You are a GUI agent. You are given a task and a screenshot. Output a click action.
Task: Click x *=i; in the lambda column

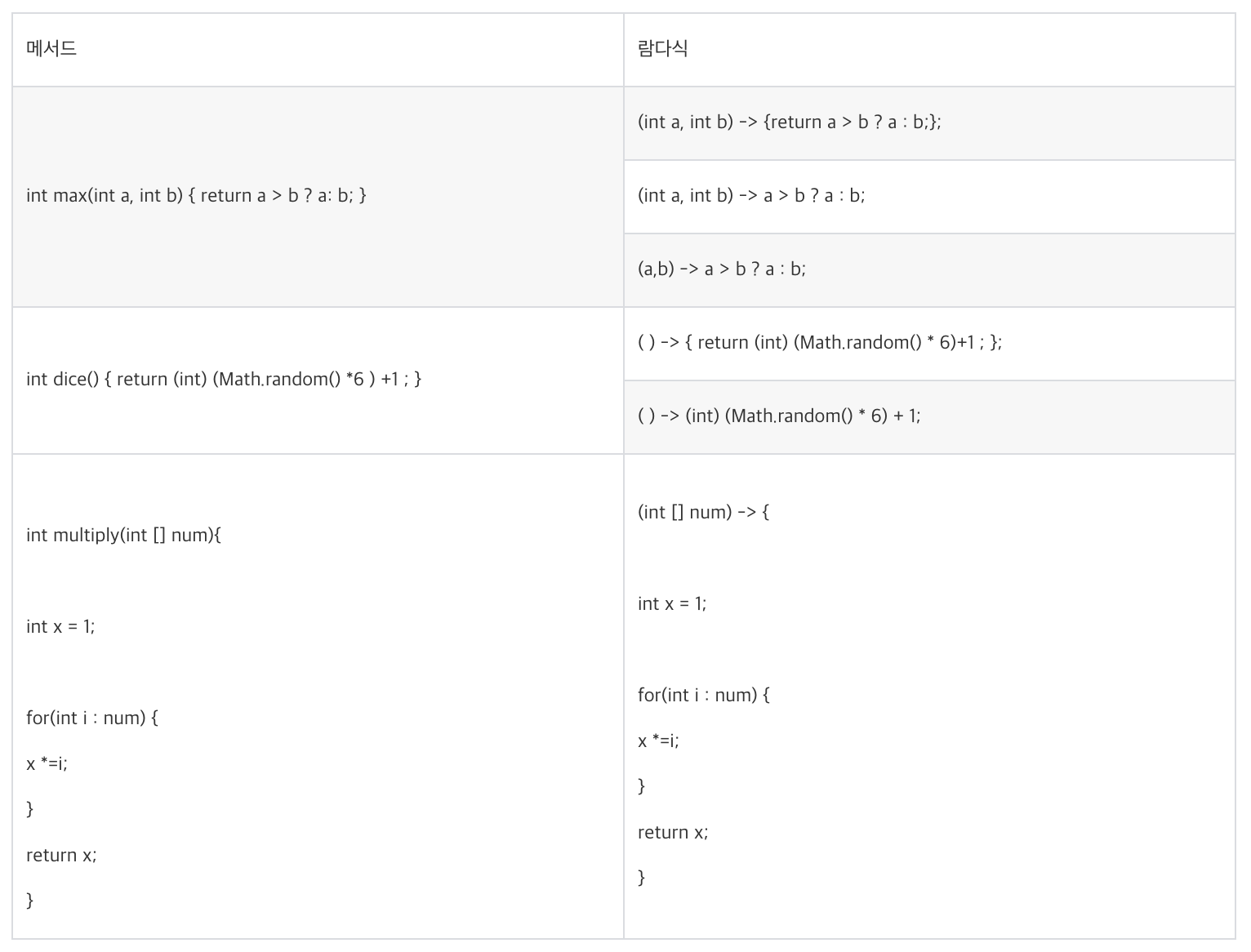[x=658, y=741]
